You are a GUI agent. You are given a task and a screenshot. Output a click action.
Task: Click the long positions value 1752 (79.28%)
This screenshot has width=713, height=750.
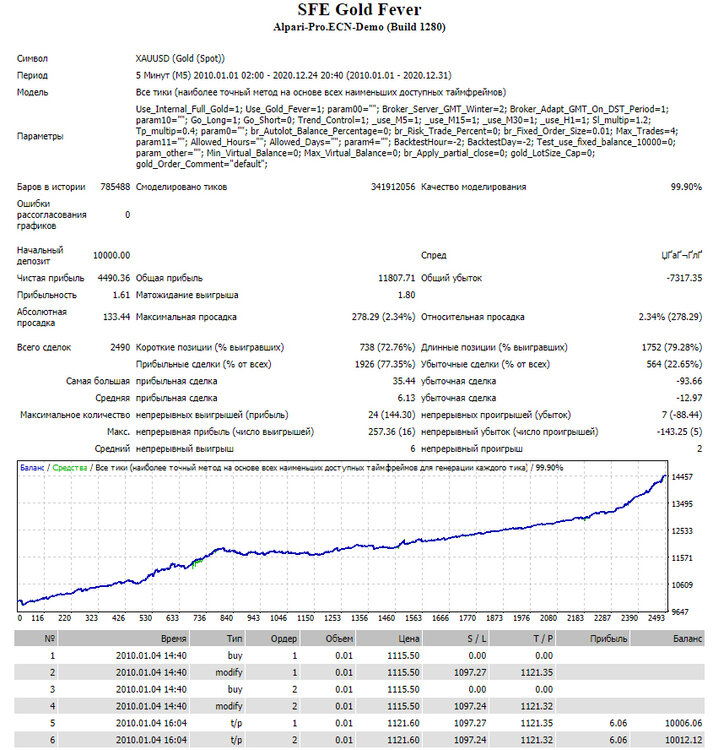coord(672,348)
